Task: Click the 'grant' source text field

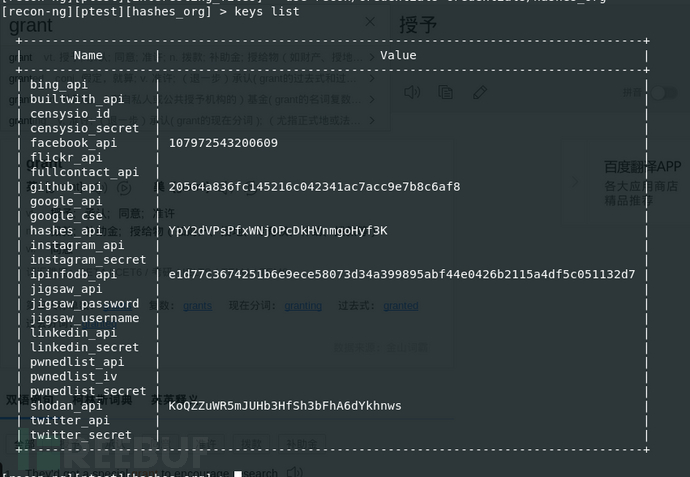Action: click(x=31, y=26)
